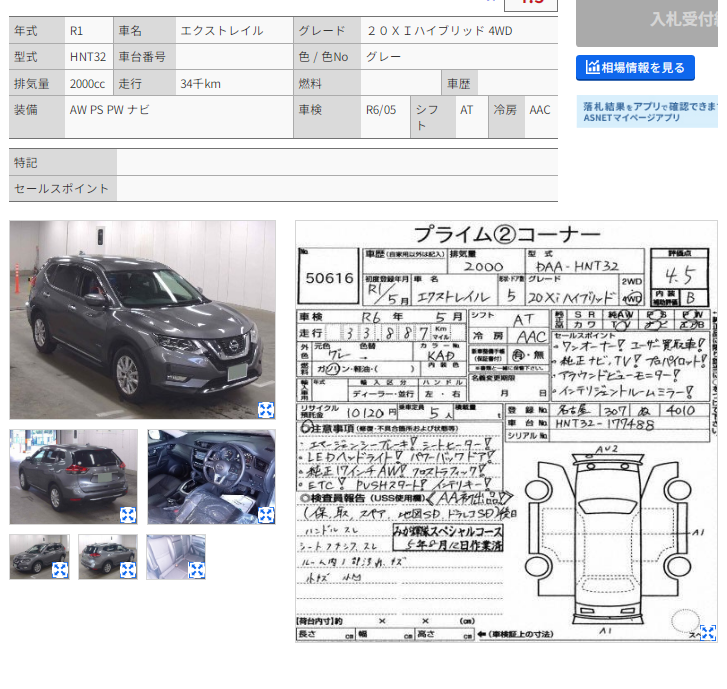Image resolution: width=727 pixels, height=689 pixels.
Task: Select the inspection date R6/05
Action: (x=381, y=110)
